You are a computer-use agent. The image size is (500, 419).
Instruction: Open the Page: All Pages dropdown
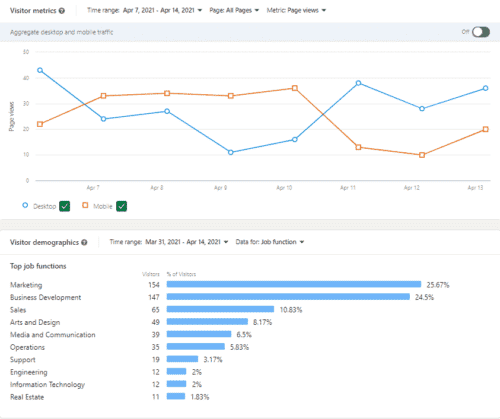pos(234,10)
